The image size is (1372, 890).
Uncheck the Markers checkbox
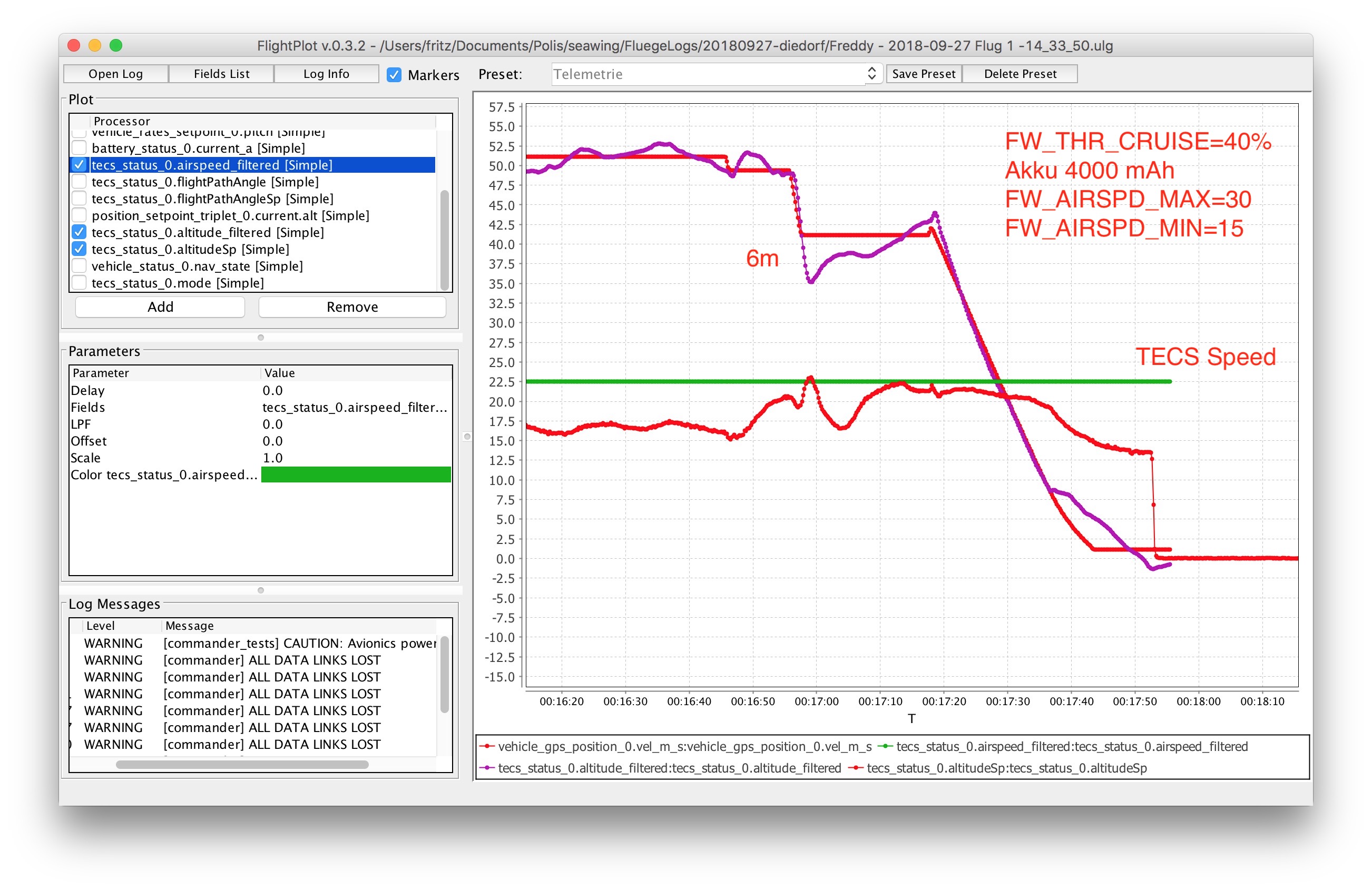click(x=394, y=75)
